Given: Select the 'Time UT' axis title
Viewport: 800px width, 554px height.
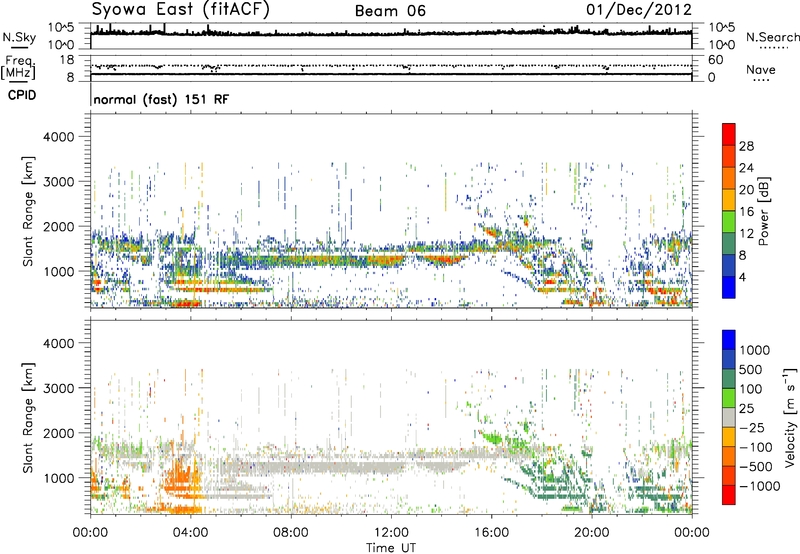Looking at the screenshot, I should click(391, 547).
